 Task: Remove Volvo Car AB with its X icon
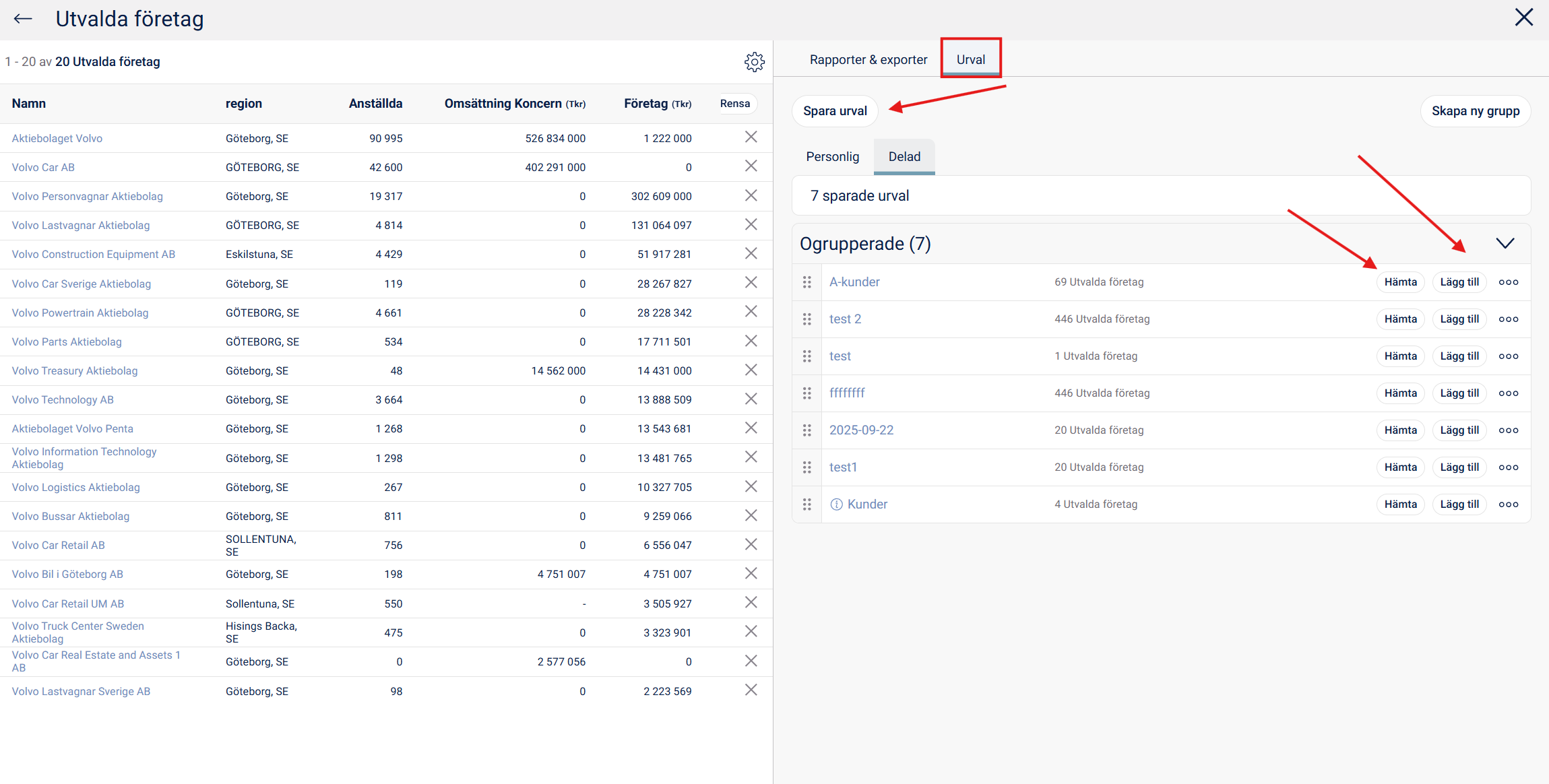[751, 166]
